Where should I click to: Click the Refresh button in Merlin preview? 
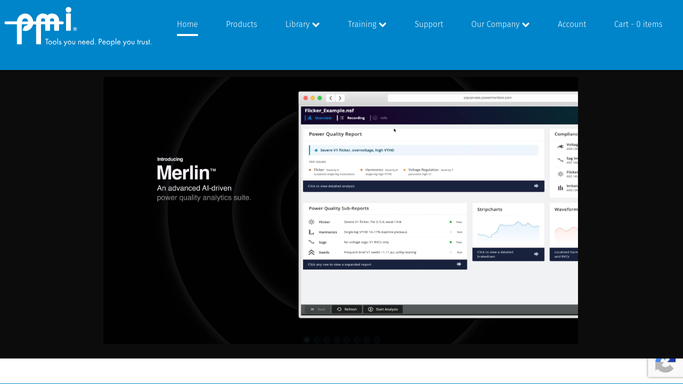[x=347, y=309]
